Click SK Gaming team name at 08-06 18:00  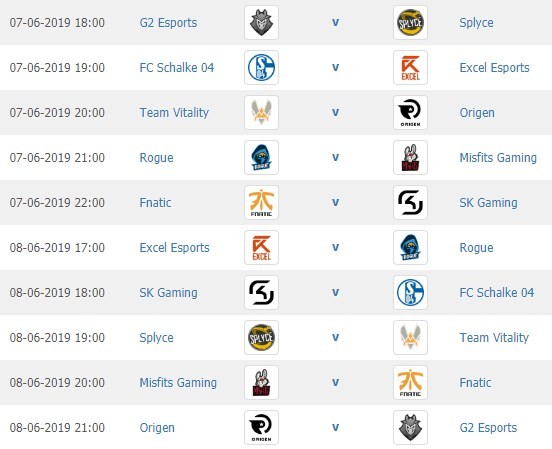(x=168, y=293)
